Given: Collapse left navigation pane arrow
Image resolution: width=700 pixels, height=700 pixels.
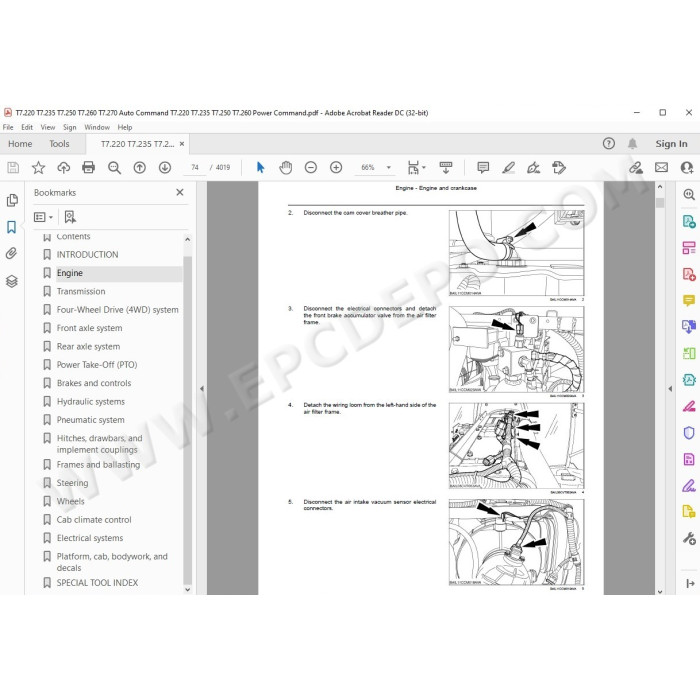Looking at the screenshot, I should (x=202, y=389).
